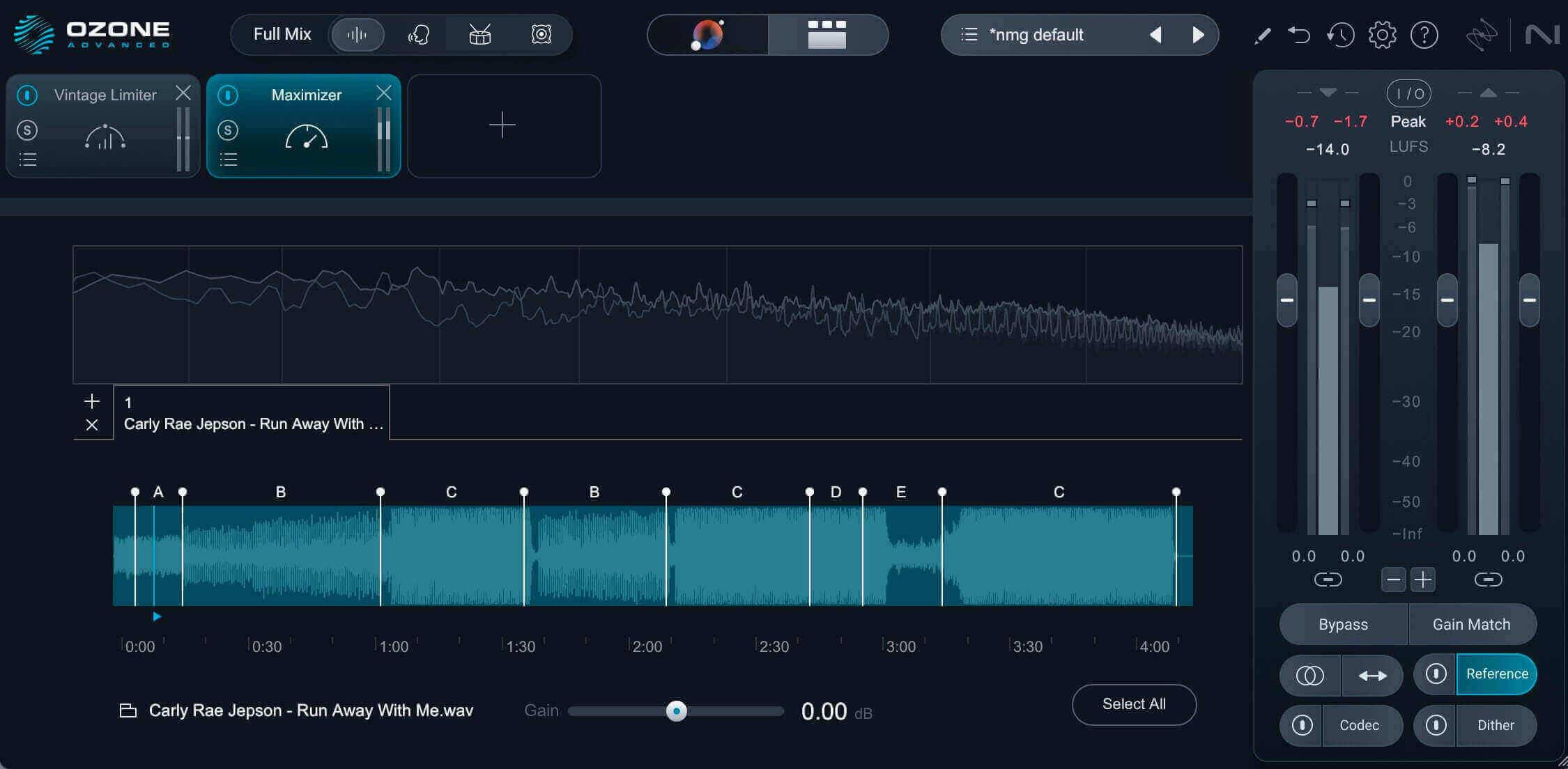Swap the stereo channels
1568x769 pixels.
[1372, 675]
